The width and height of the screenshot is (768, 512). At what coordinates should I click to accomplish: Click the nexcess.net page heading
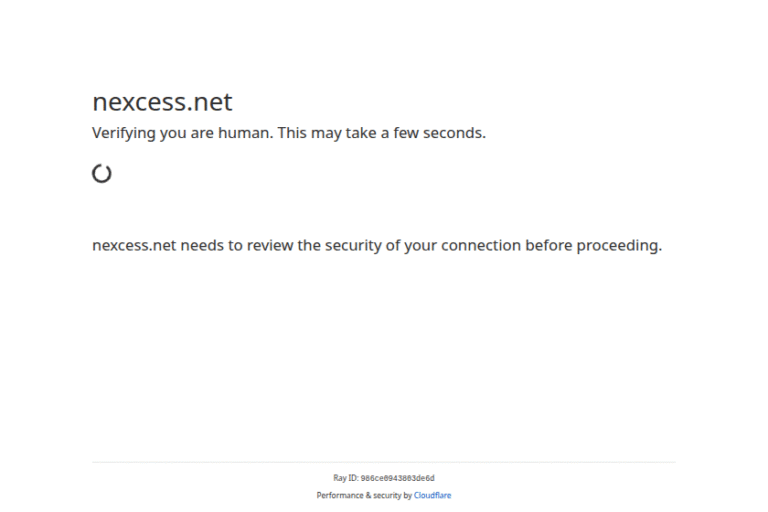click(x=162, y=102)
